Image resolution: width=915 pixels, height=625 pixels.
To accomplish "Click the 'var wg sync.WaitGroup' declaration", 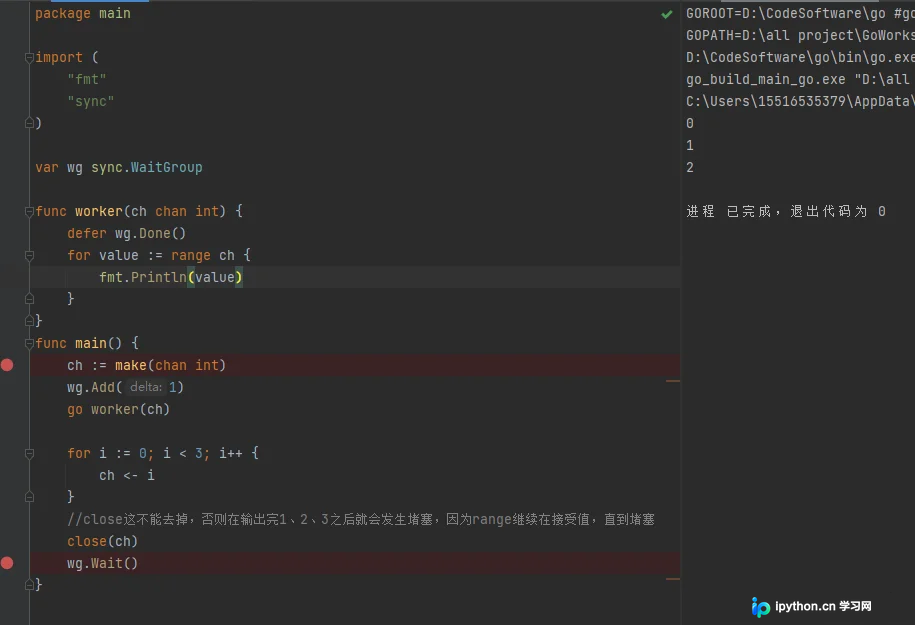I will [119, 167].
